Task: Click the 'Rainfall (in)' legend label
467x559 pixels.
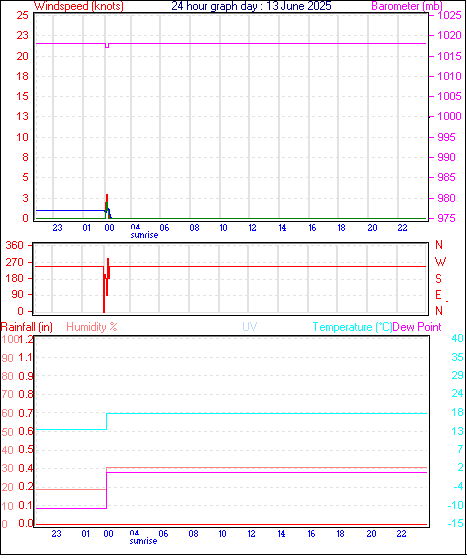Action: [x=27, y=327]
